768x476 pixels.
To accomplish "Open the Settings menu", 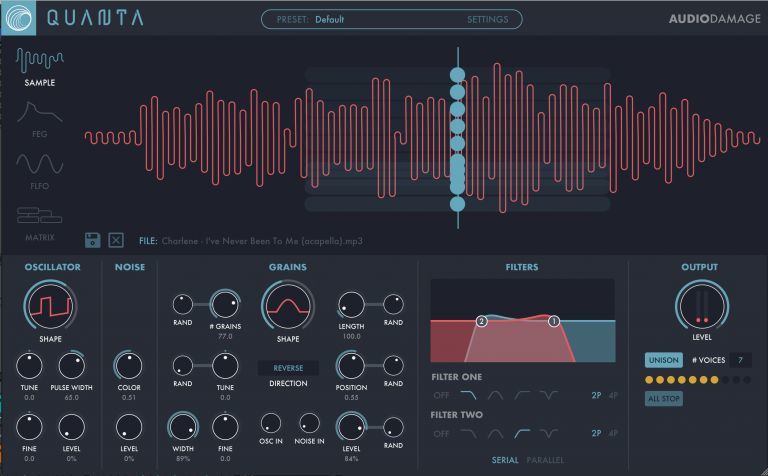I will point(487,19).
